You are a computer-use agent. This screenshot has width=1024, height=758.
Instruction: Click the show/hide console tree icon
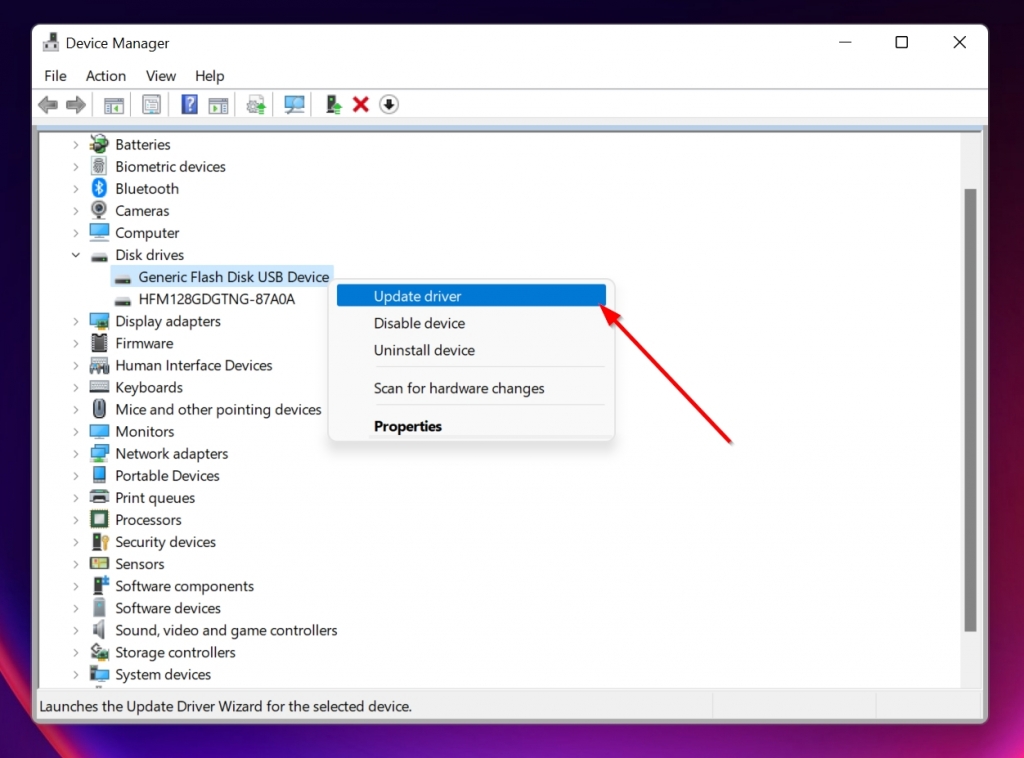tap(113, 104)
